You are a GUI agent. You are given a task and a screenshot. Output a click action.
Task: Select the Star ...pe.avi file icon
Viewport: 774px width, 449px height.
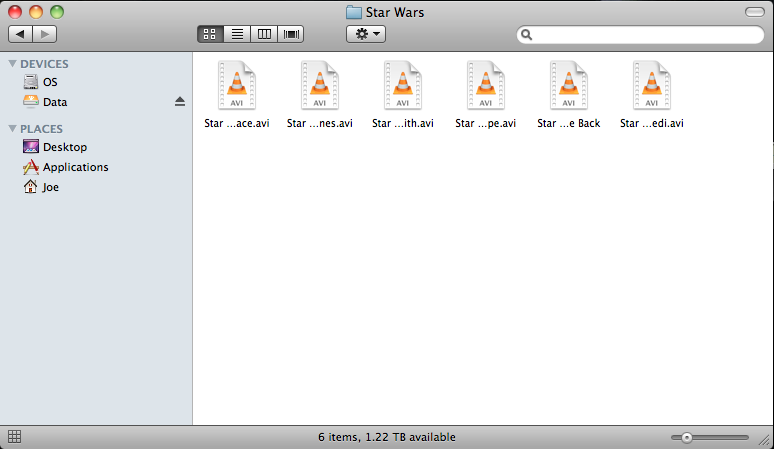[486, 85]
